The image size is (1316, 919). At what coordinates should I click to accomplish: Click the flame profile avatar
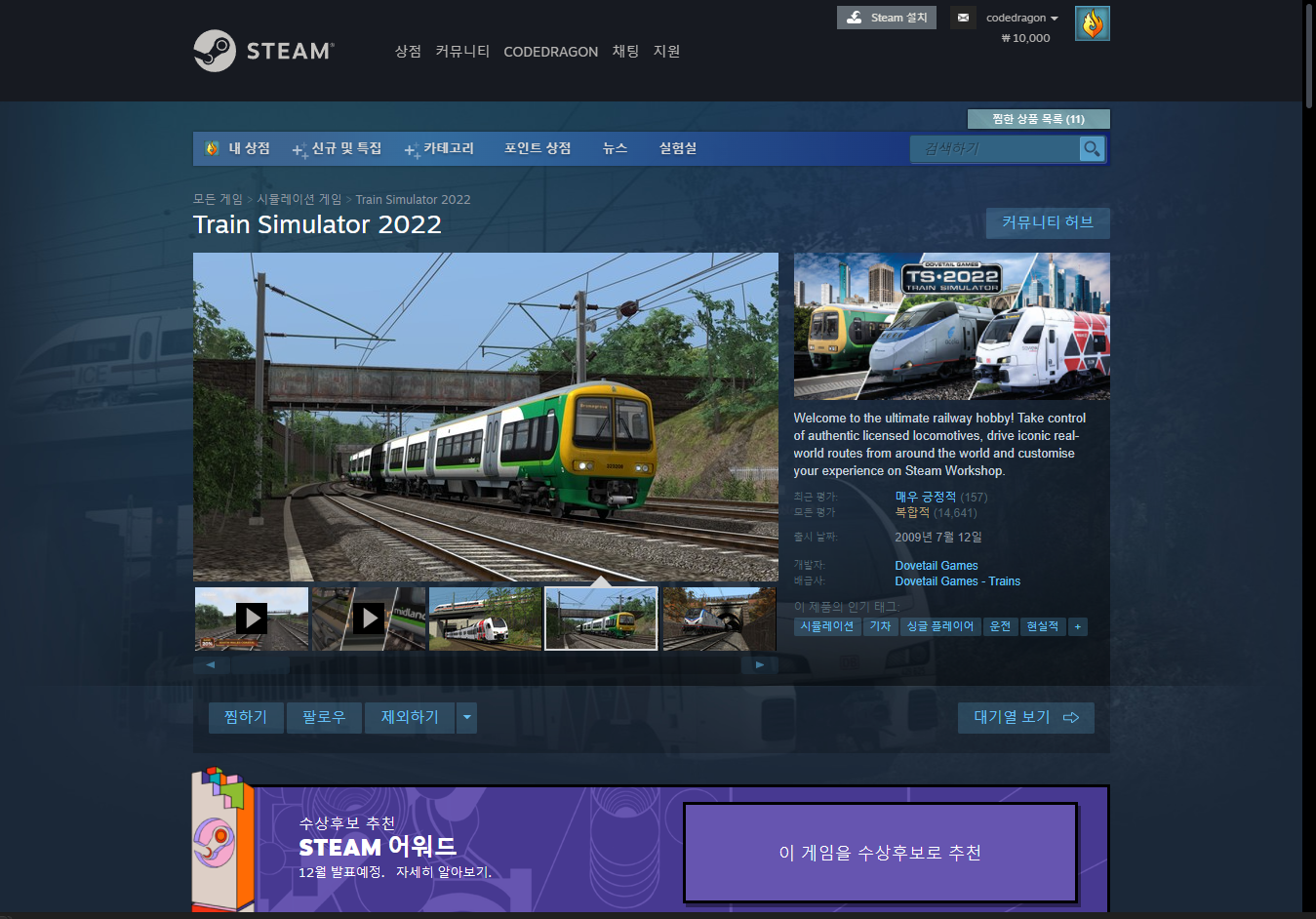click(x=1092, y=23)
